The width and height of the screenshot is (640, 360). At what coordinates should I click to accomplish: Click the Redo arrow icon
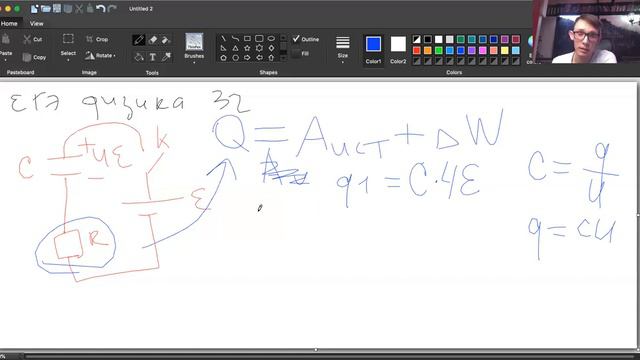coord(112,9)
